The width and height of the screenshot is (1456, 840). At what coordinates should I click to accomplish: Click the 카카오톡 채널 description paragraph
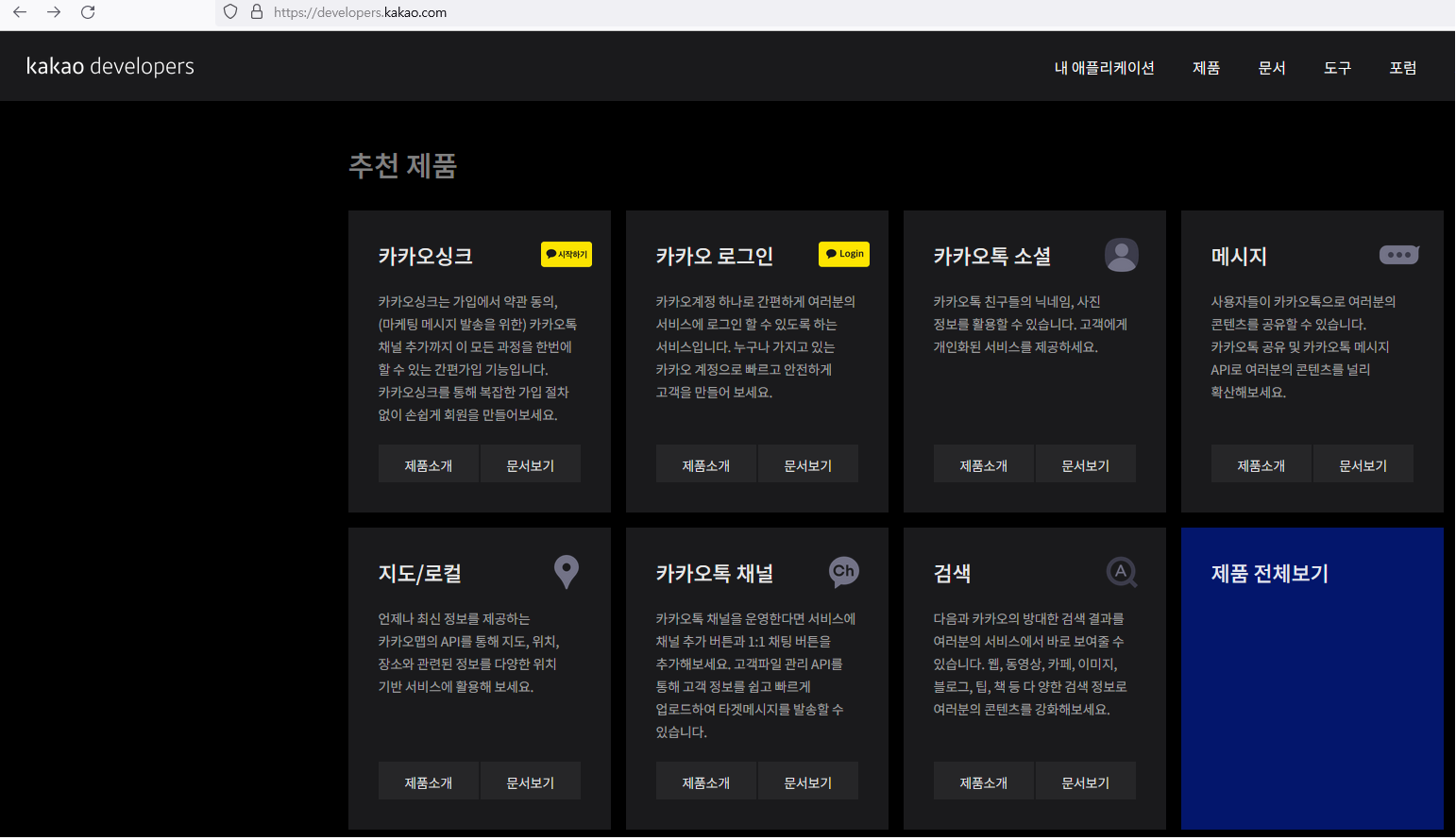(x=756, y=676)
